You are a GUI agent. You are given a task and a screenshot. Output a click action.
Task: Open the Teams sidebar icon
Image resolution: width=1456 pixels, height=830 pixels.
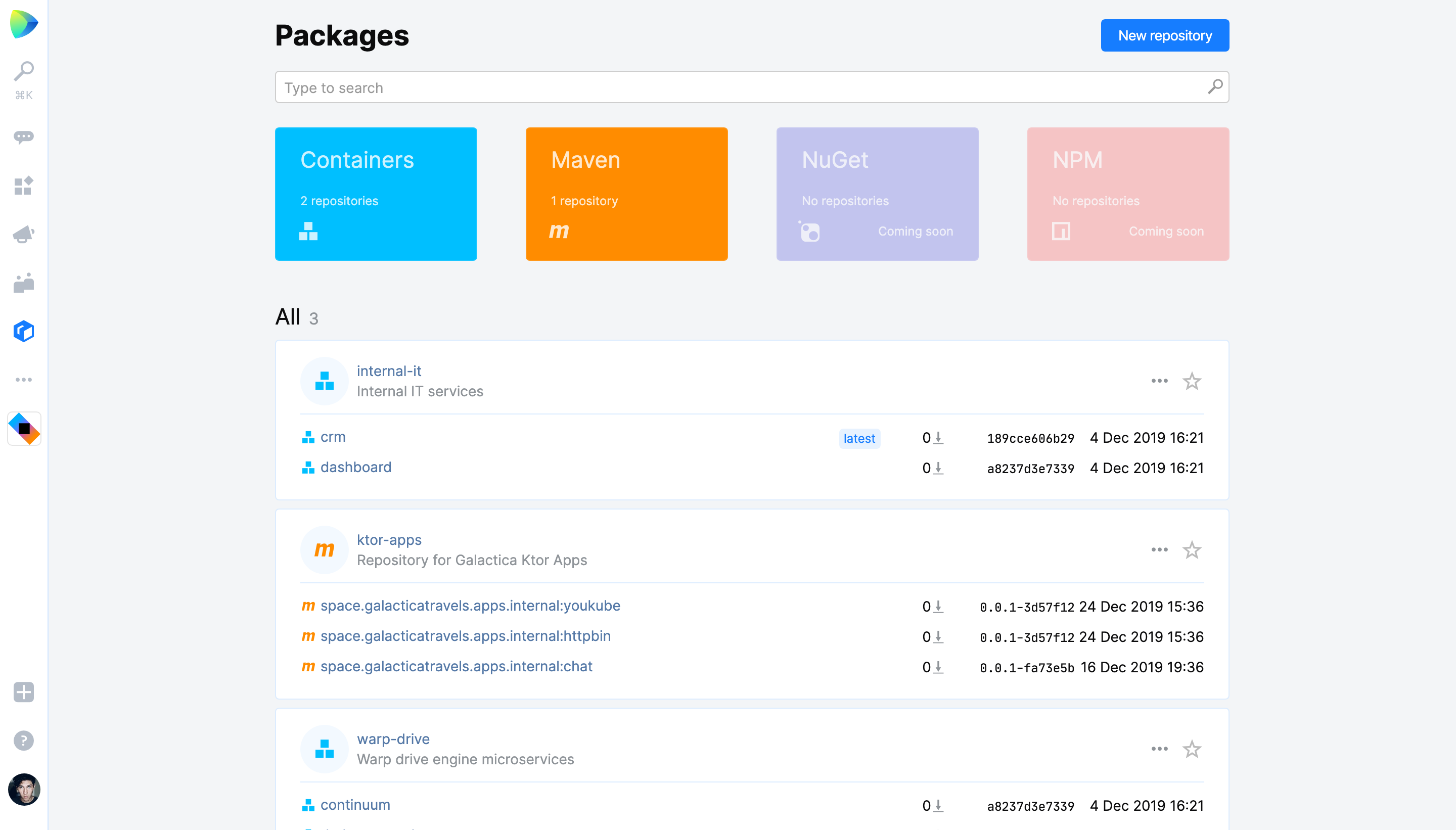pyautogui.click(x=24, y=283)
